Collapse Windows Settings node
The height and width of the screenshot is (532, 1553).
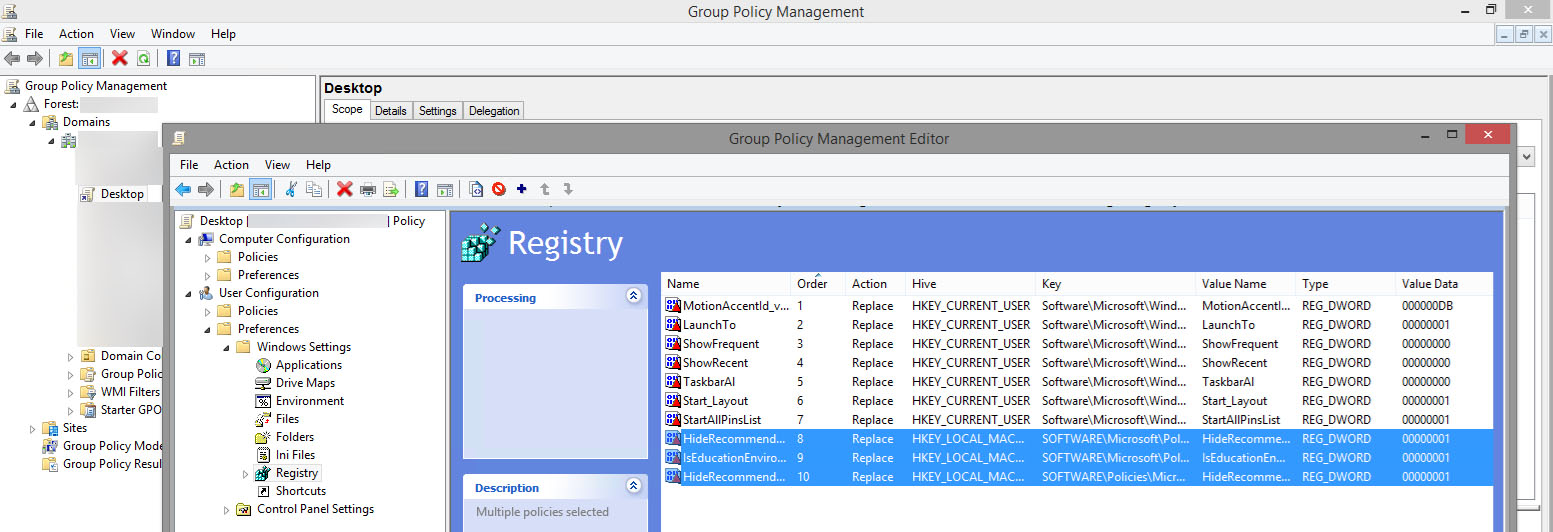click(x=227, y=348)
